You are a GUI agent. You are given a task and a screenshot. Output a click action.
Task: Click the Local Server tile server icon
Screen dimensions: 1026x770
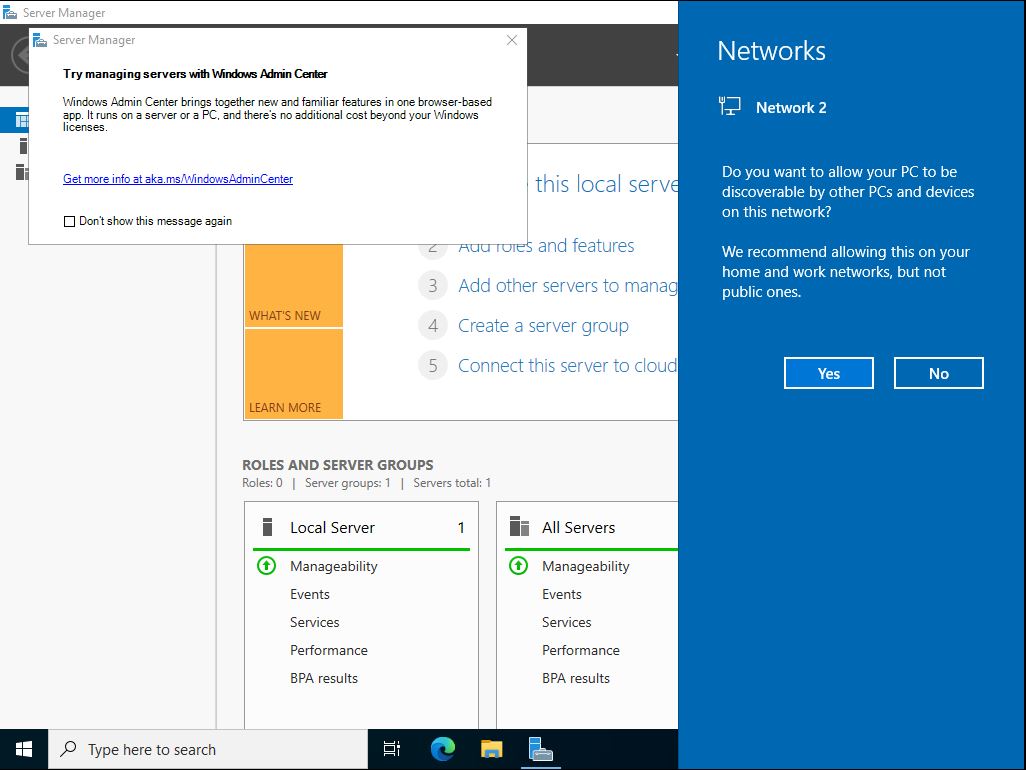[267, 527]
